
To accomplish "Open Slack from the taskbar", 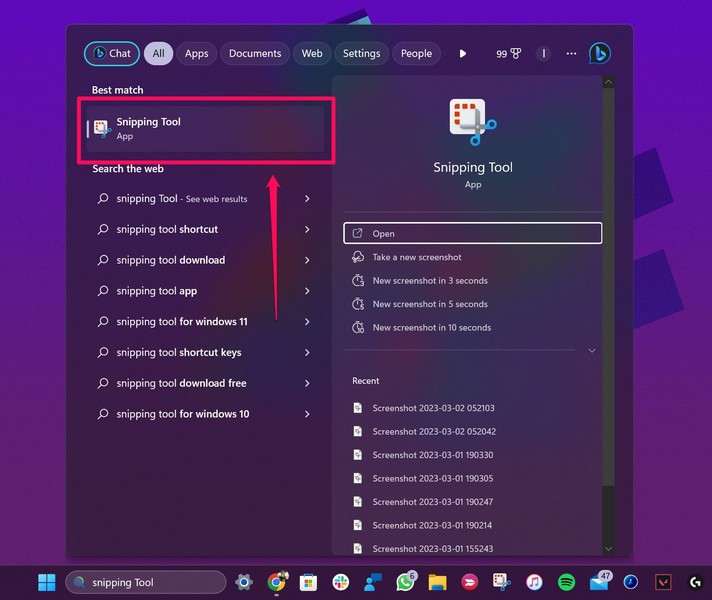I will (x=341, y=582).
